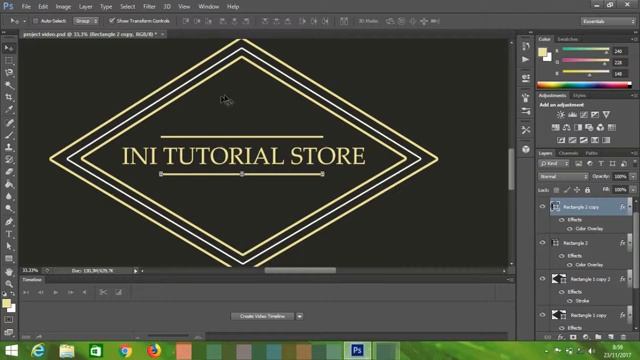This screenshot has height=360, width=640.
Task: Add a Photo Filter adjustment
Action: pos(589,127)
